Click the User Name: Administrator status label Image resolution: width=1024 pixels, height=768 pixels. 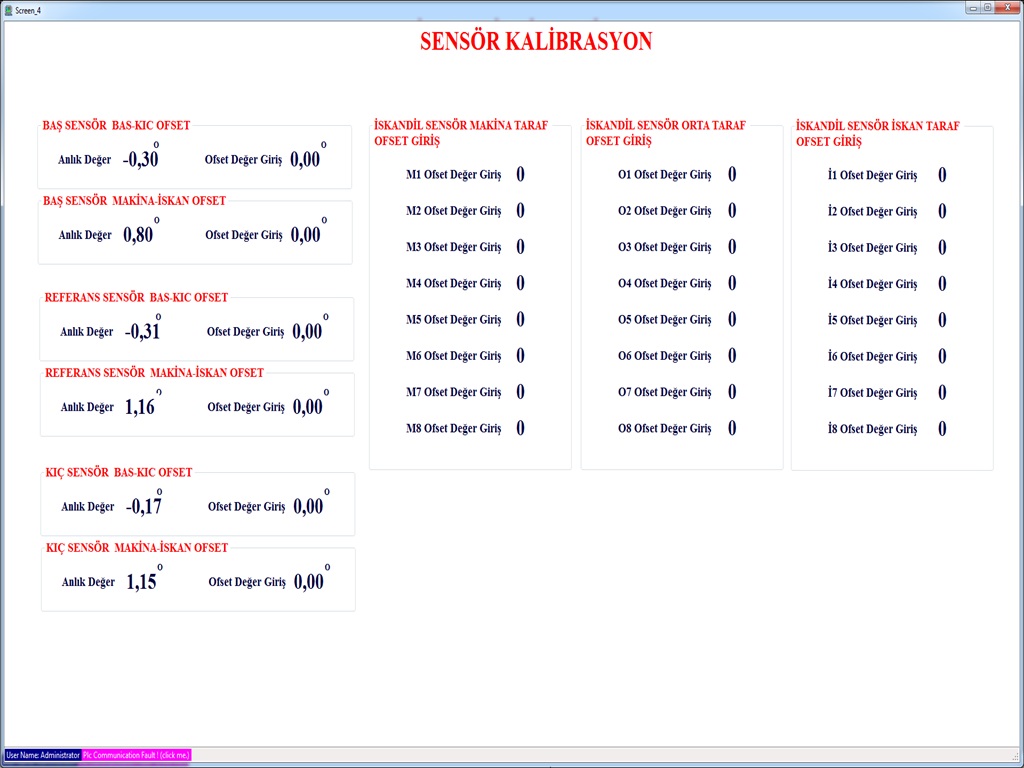pos(42,755)
